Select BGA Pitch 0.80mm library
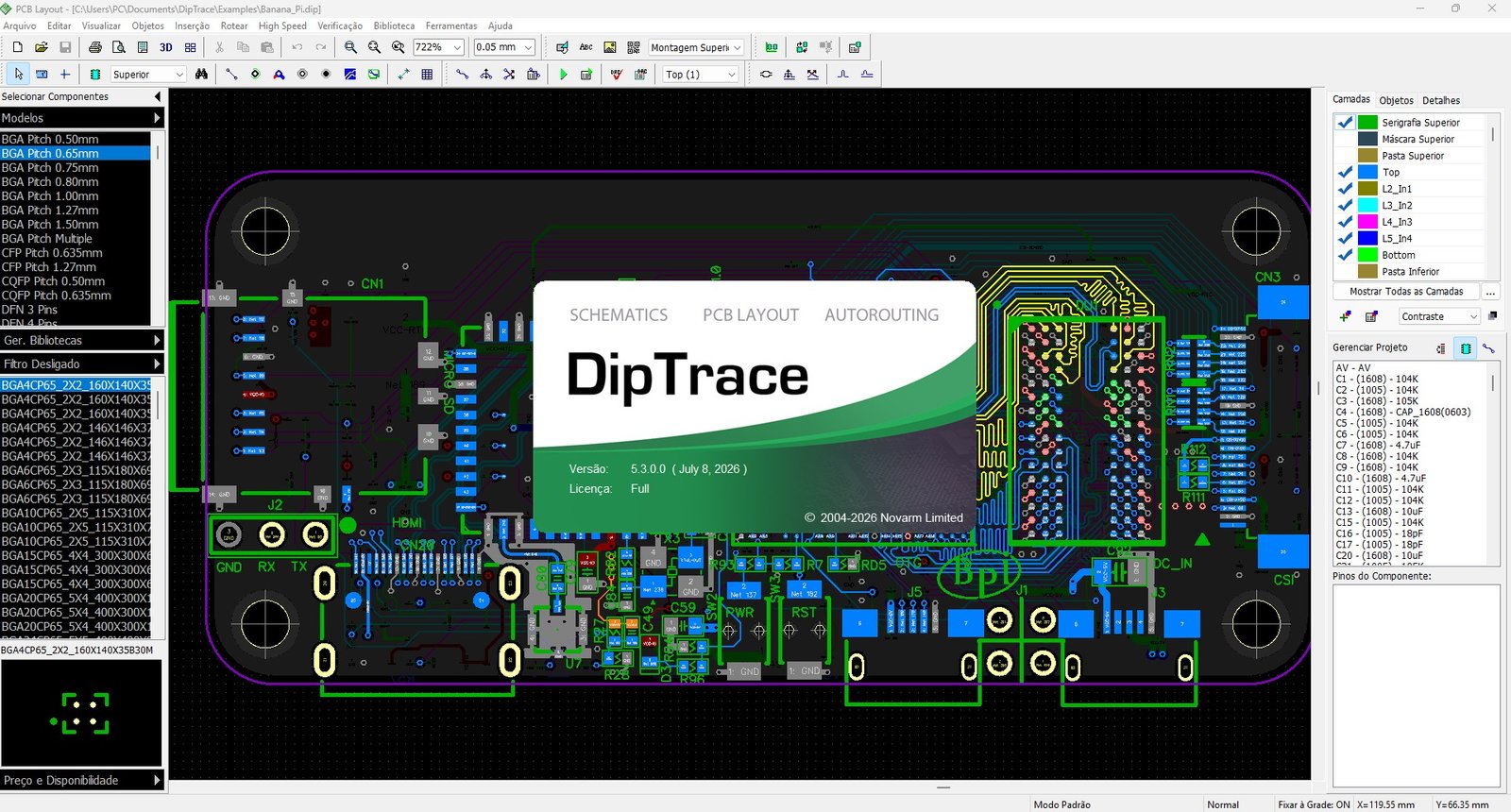Viewport: 1511px width, 812px height. click(76, 181)
